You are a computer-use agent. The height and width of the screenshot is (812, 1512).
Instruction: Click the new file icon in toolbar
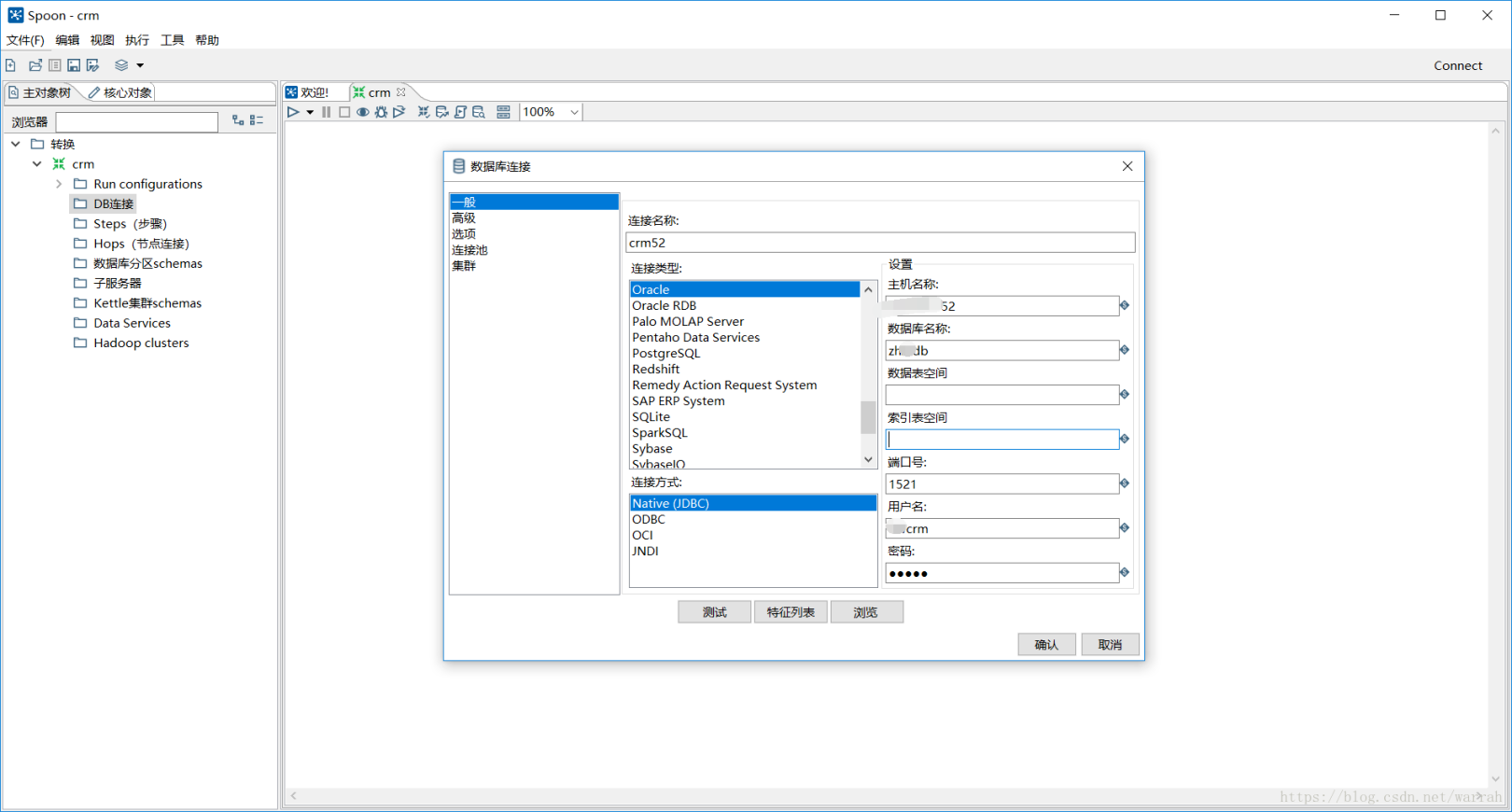(11, 65)
